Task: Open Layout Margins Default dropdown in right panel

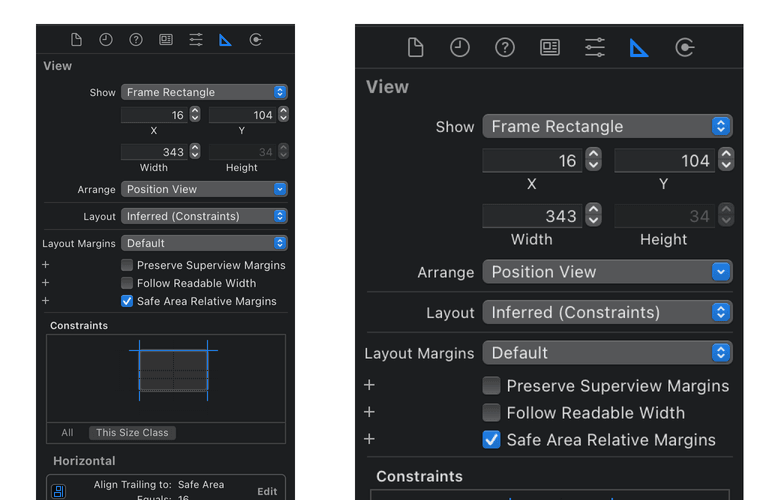Action: (607, 353)
